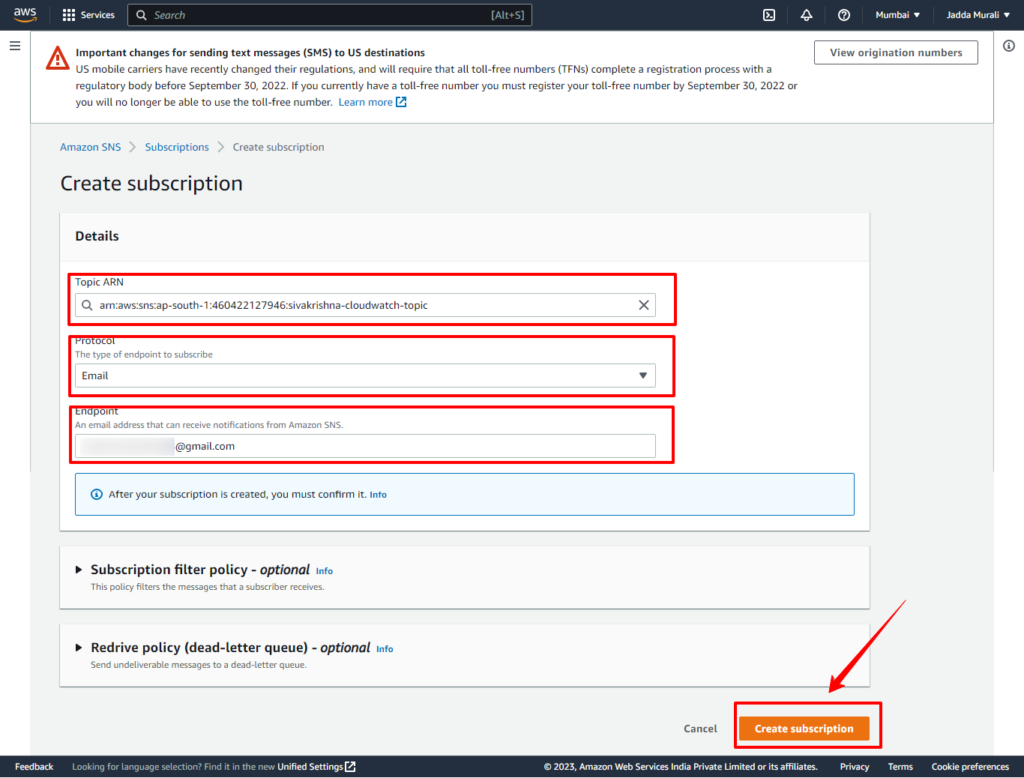Viewport: 1024px width, 778px height.
Task: Open the CloudShell terminal icon
Action: pos(769,15)
